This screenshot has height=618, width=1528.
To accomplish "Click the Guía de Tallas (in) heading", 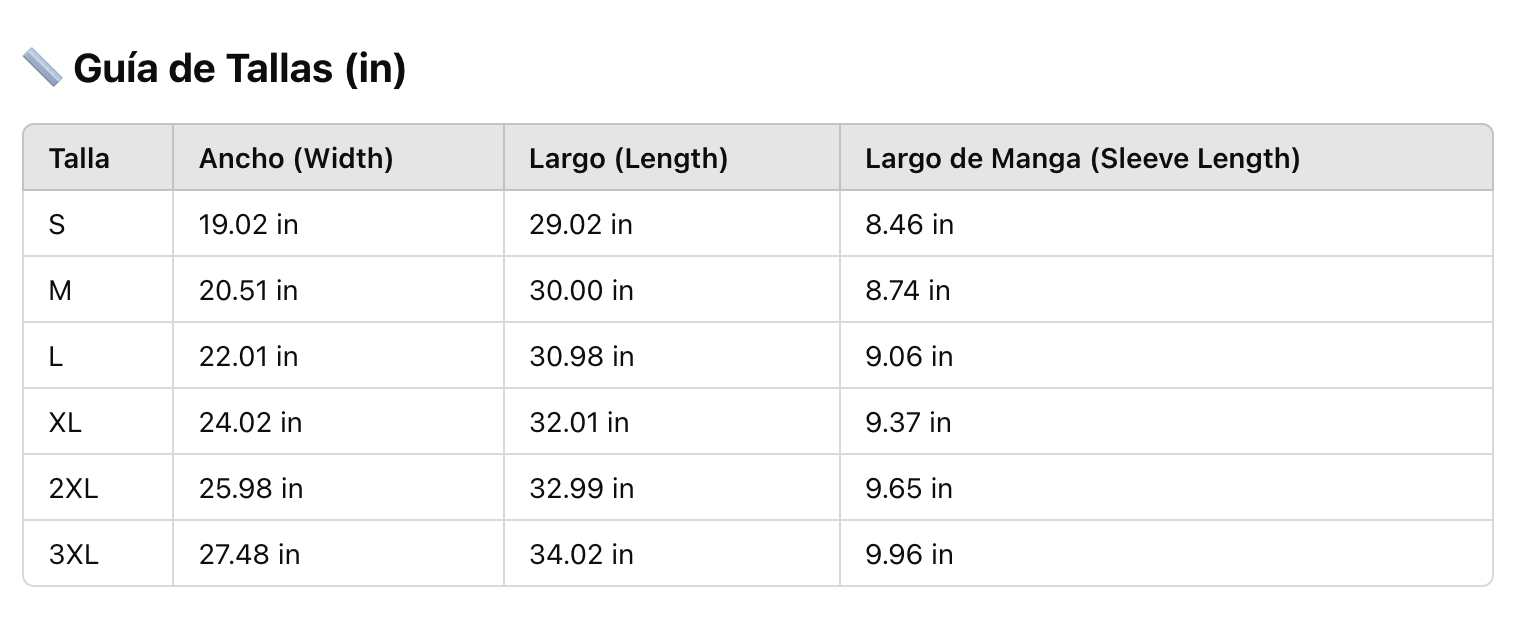I will 239,69.
